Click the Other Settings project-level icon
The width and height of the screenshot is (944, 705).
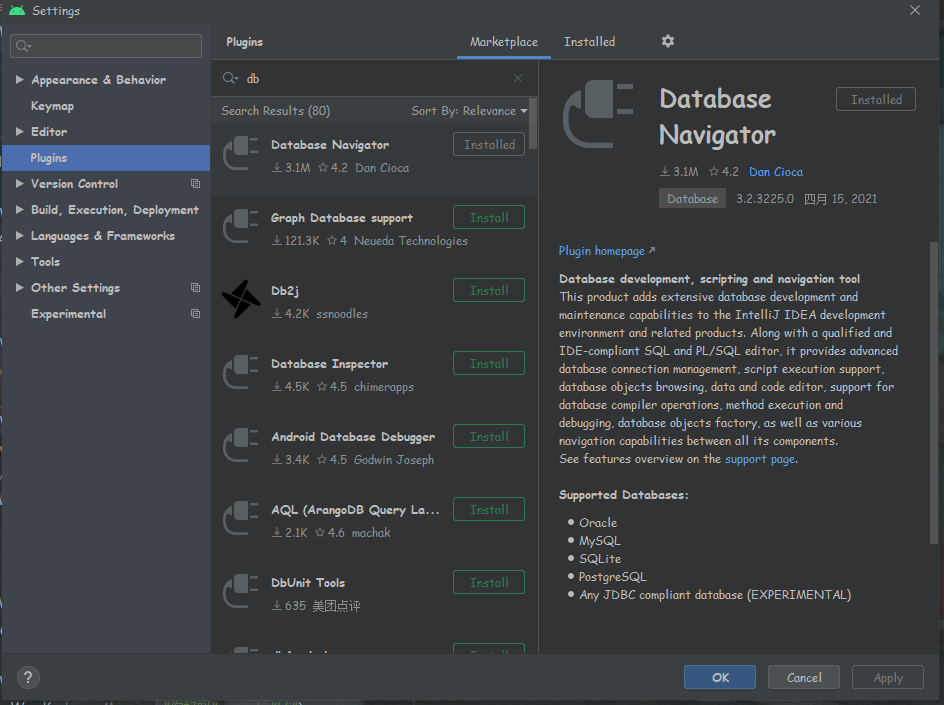pyautogui.click(x=196, y=288)
